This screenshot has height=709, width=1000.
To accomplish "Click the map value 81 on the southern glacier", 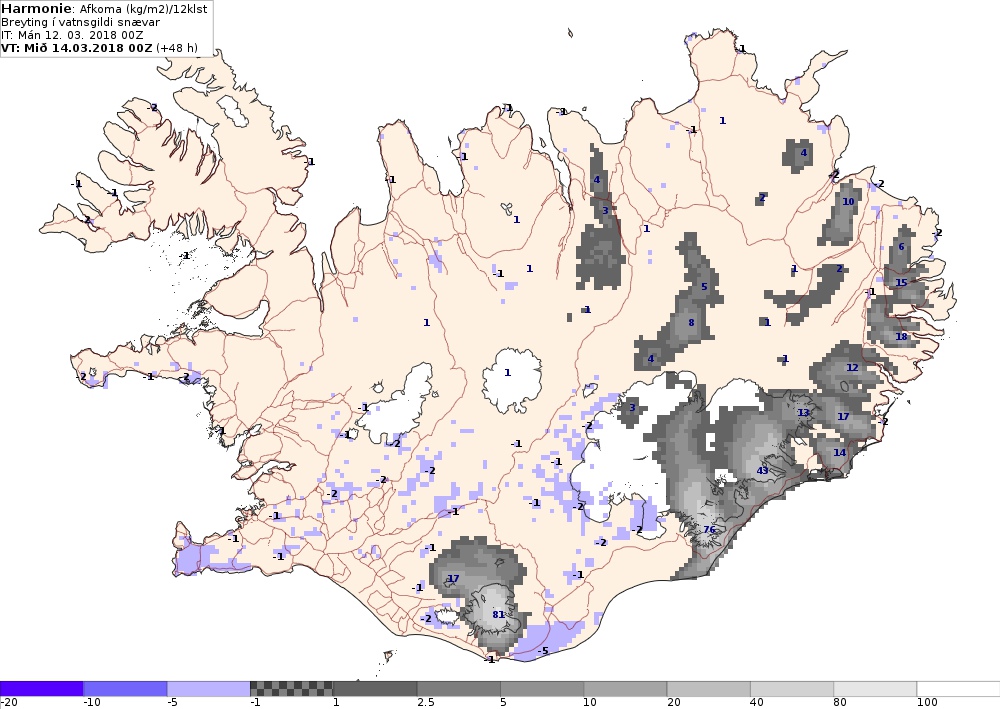I will 499,615.
